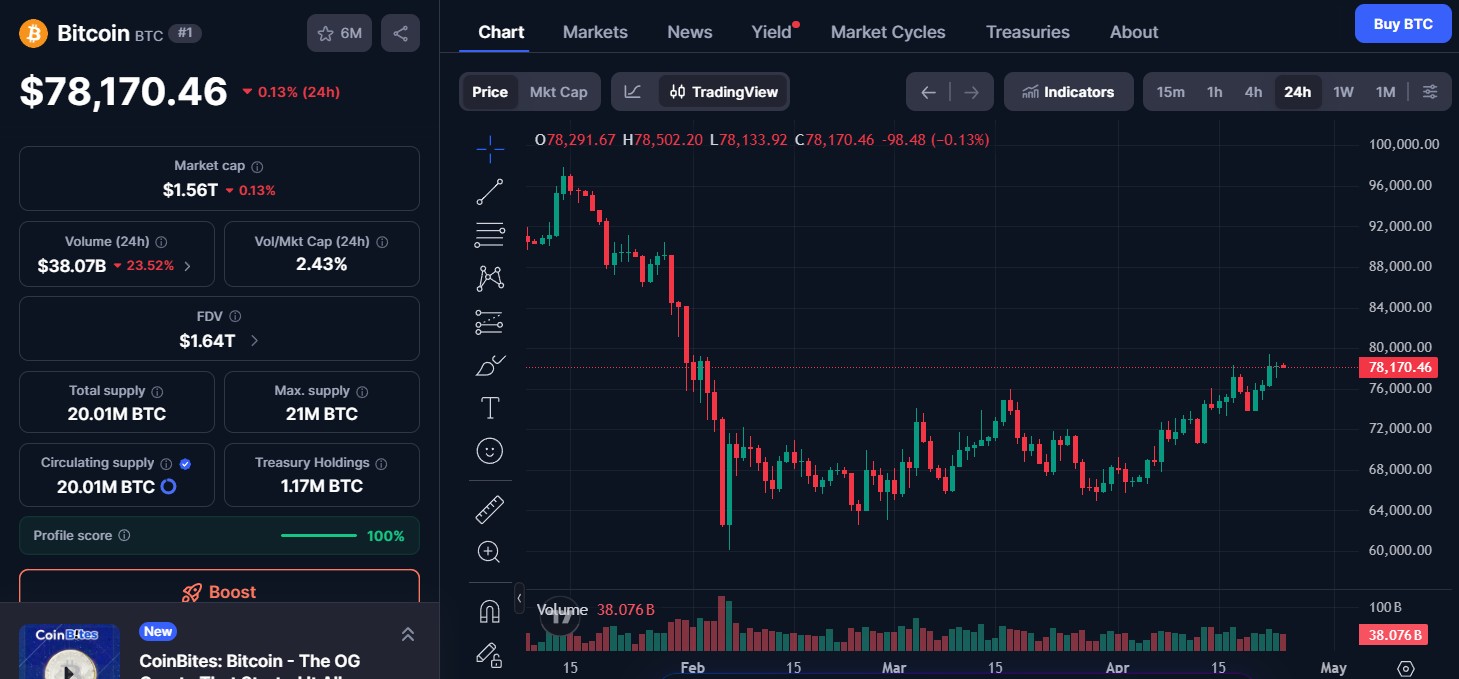The width and height of the screenshot is (1459, 679).
Task: Select the trend line drawing tool
Action: (x=489, y=191)
